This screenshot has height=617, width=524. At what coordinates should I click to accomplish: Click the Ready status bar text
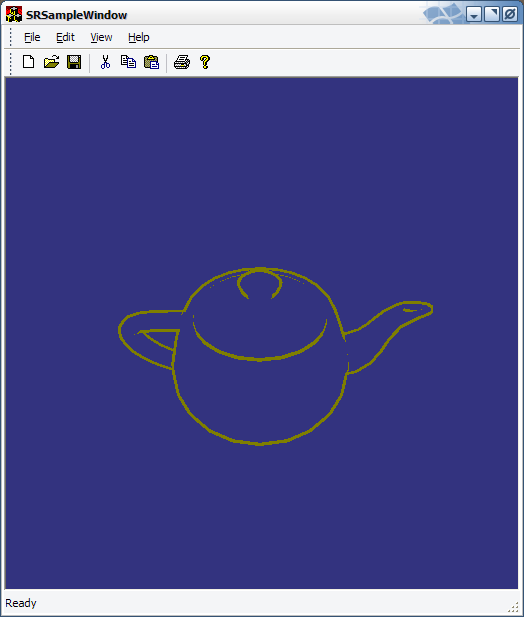(x=21, y=603)
